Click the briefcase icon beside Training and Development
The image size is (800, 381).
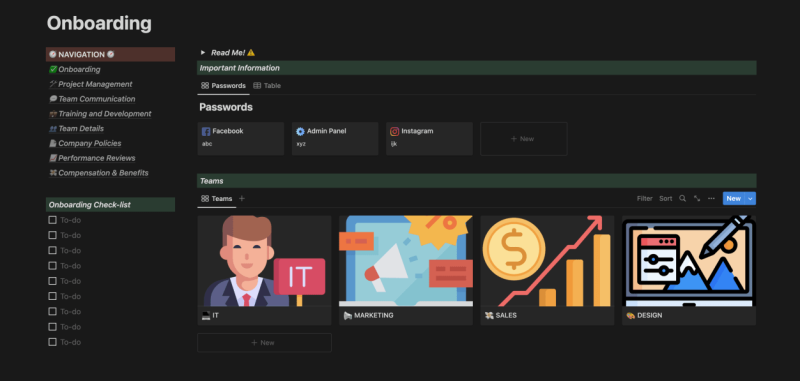pyautogui.click(x=53, y=114)
